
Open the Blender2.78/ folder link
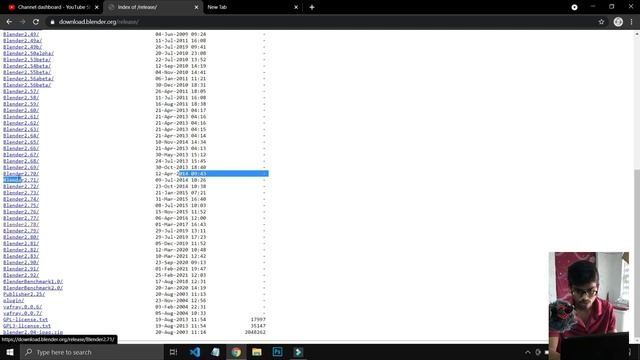[21, 224]
